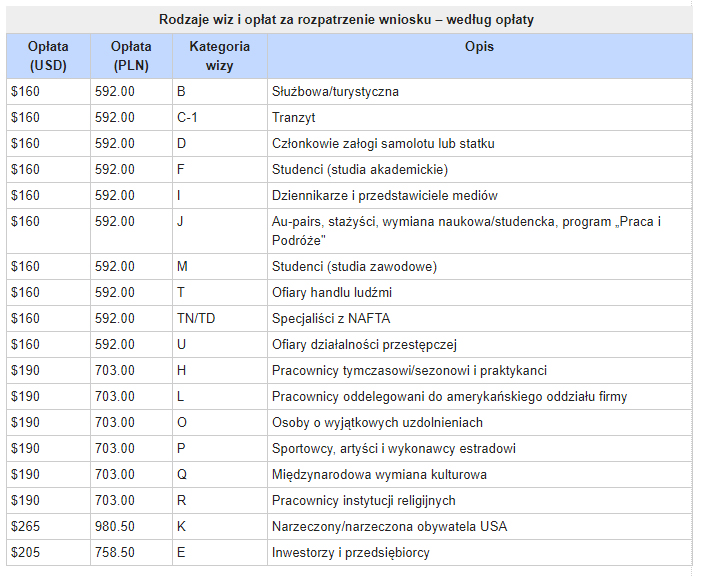Click "Ofiary działalności przestępczej" cell
The width and height of the screenshot is (701, 576).
point(479,344)
